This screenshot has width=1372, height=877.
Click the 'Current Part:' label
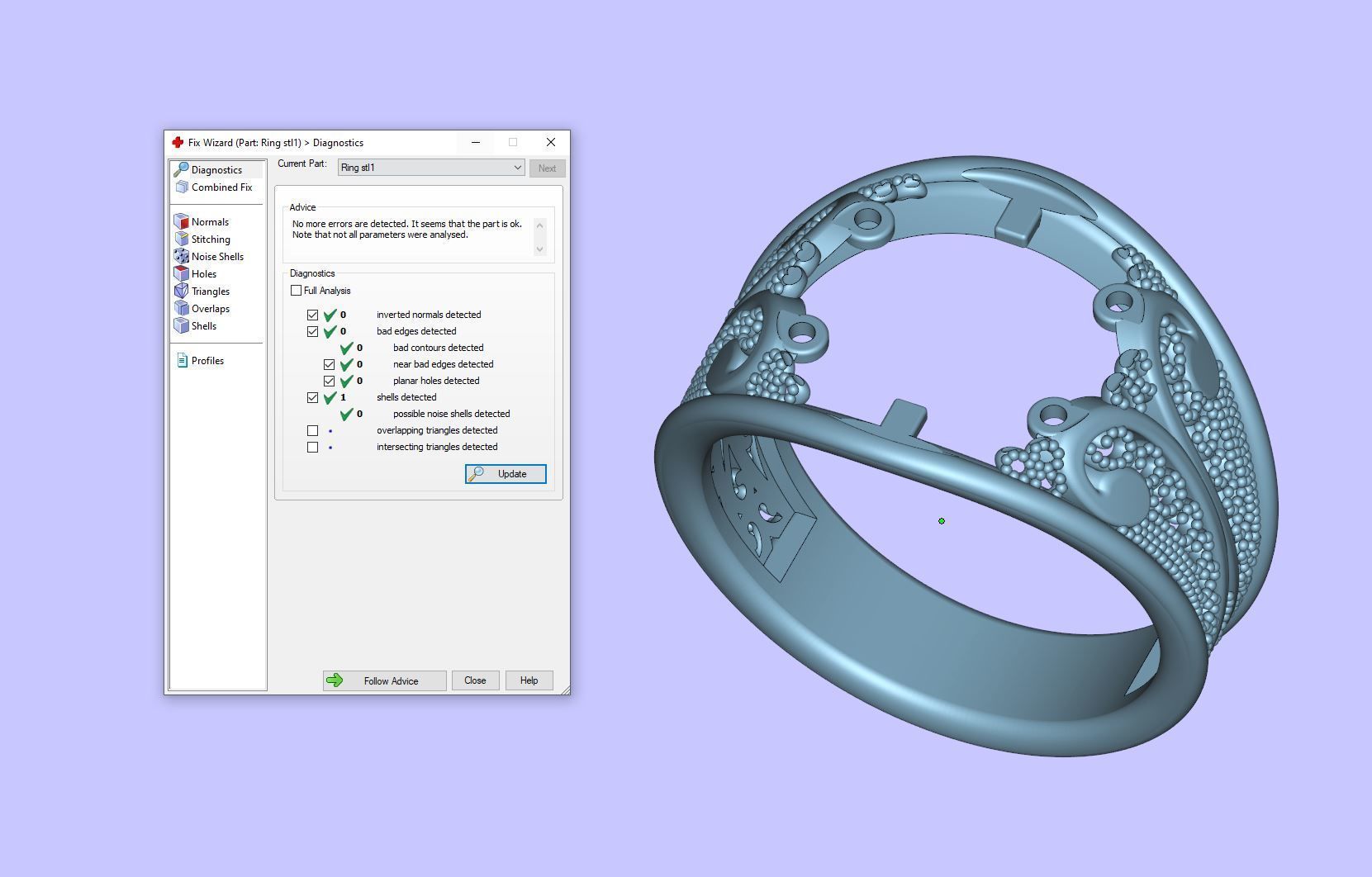click(x=302, y=164)
